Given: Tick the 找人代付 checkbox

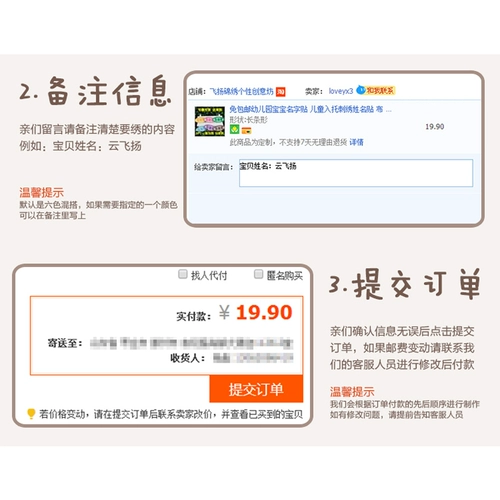Looking at the screenshot, I should (x=183, y=274).
